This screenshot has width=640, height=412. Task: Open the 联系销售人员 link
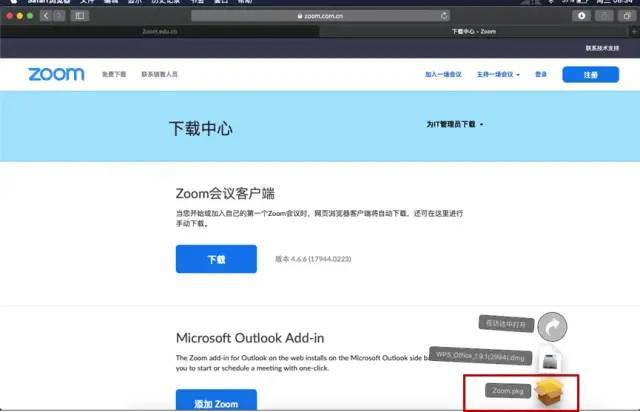tap(159, 74)
